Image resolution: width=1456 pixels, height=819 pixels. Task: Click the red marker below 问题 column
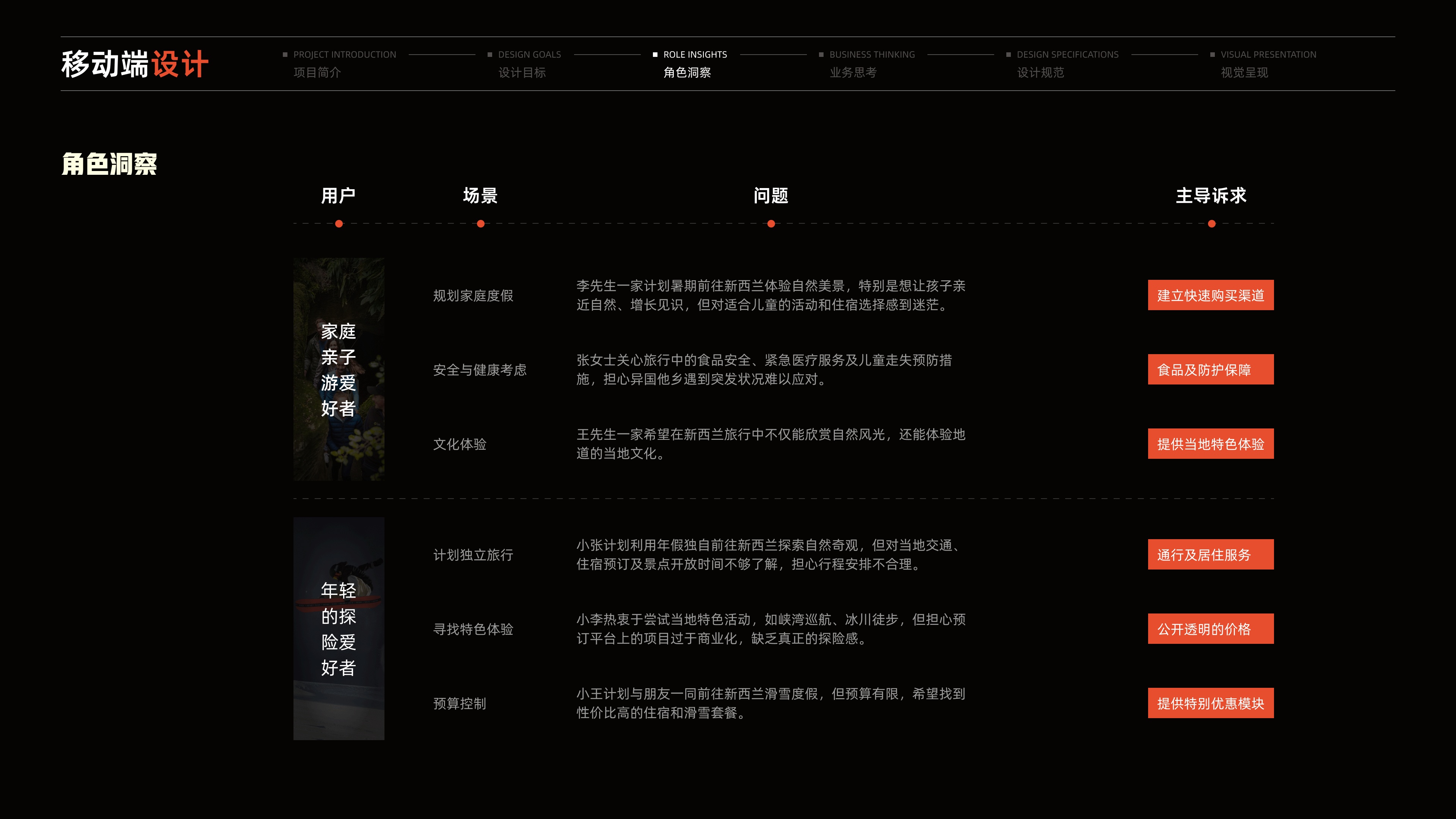point(771,224)
